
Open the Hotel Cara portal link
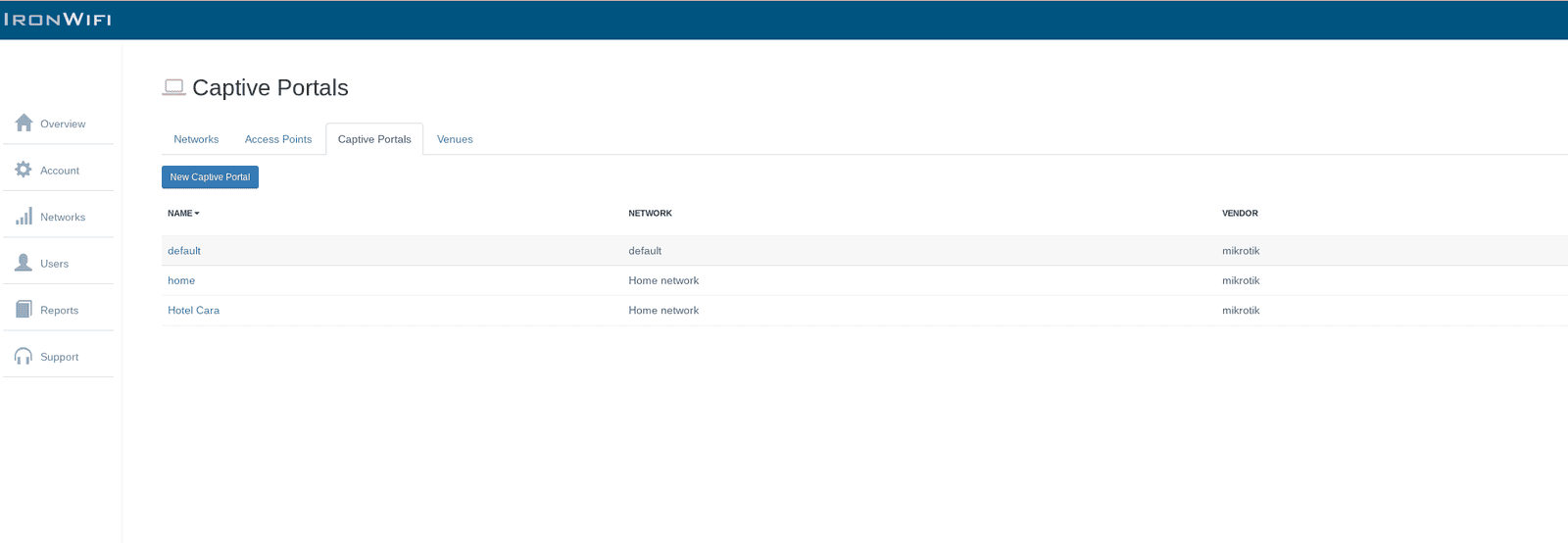(193, 311)
